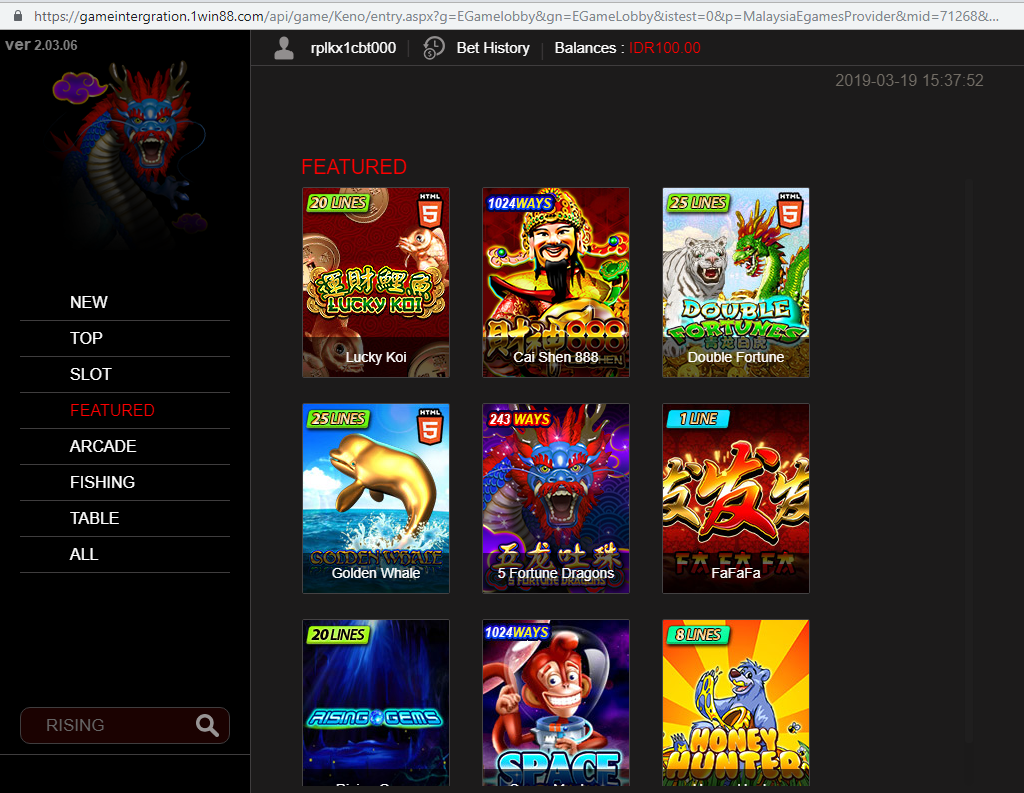Open Bet History

493,48
